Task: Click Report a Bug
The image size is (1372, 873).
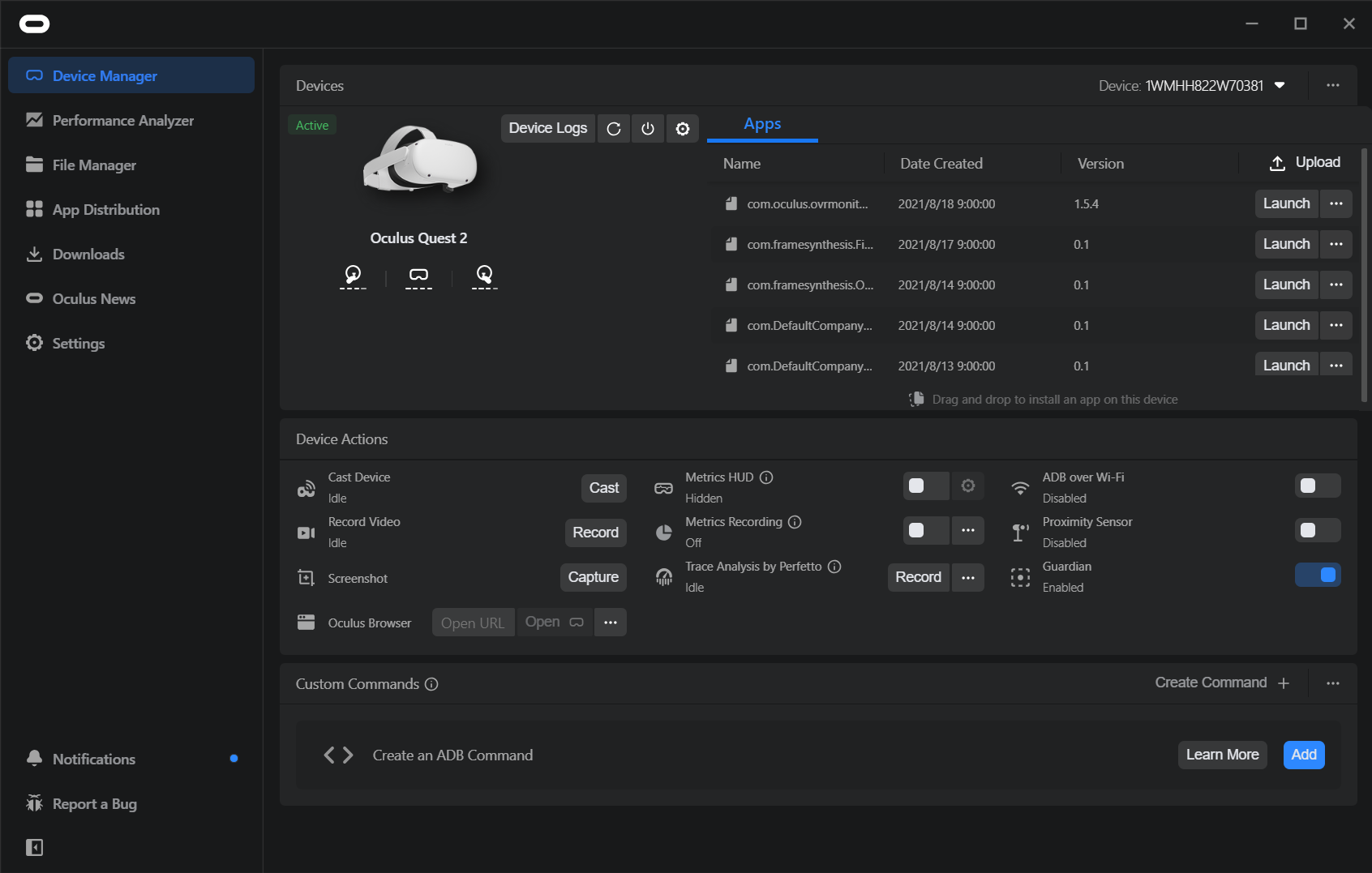Action: pos(131,803)
